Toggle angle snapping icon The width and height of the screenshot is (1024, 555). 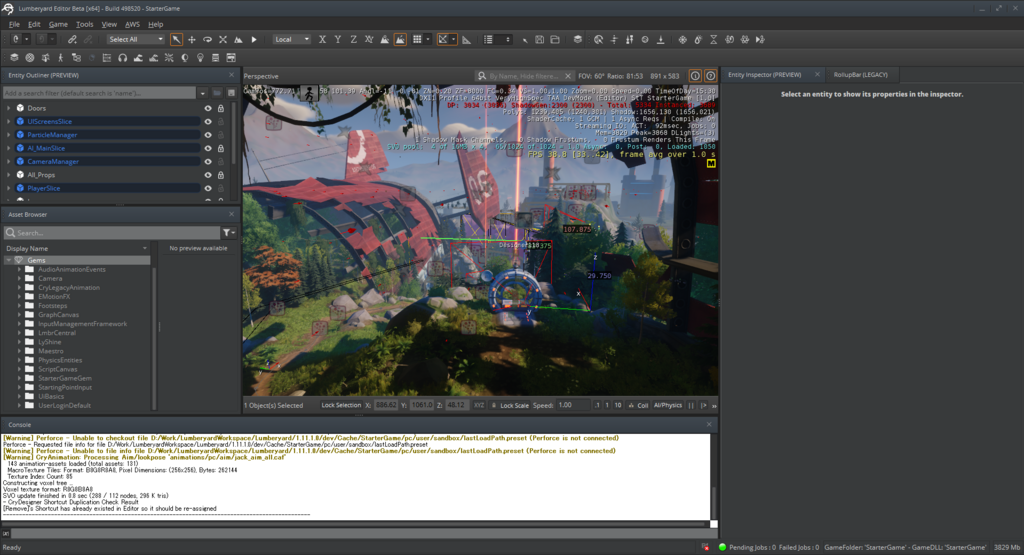tap(443, 39)
